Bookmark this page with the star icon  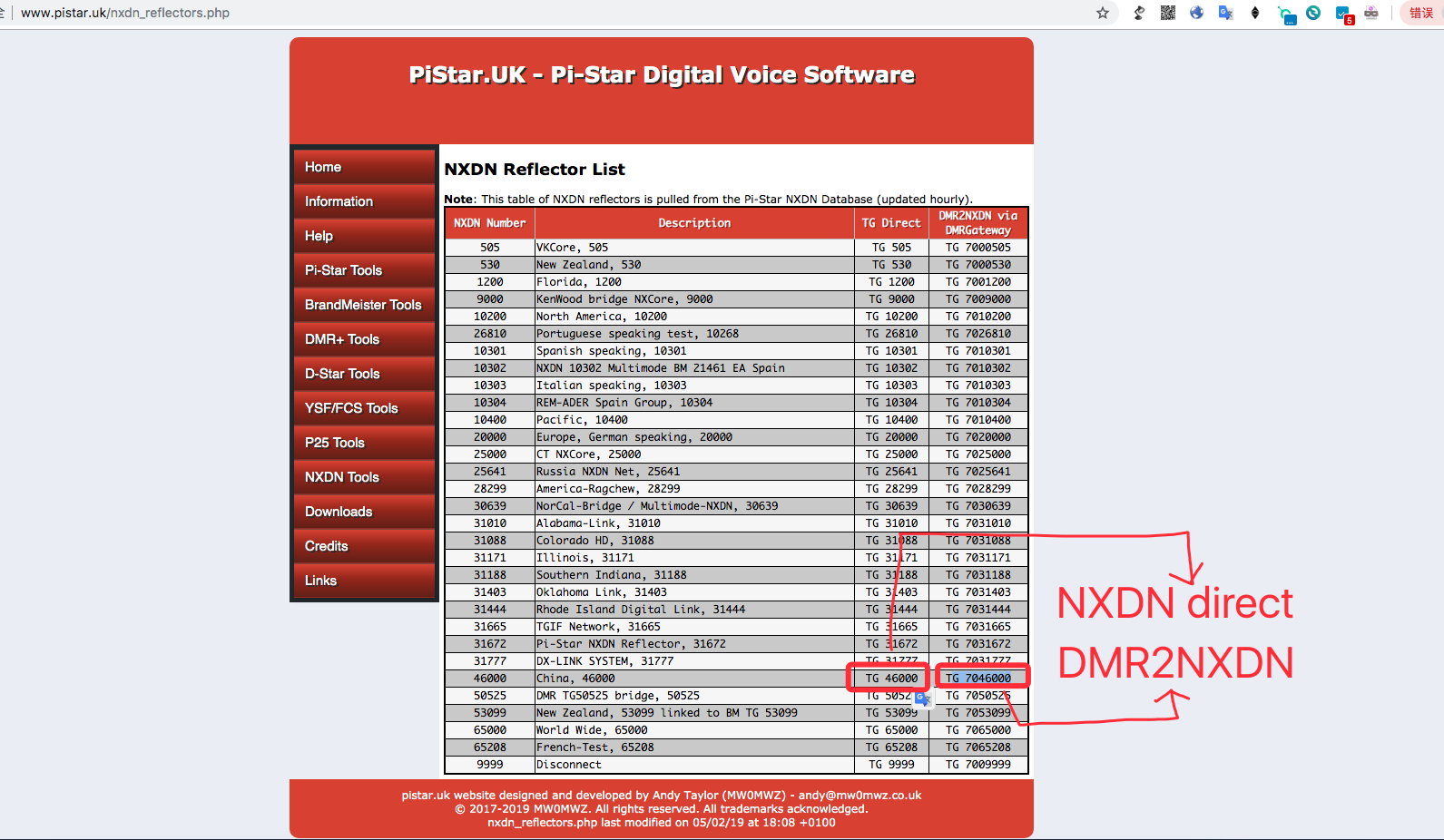tap(1103, 13)
